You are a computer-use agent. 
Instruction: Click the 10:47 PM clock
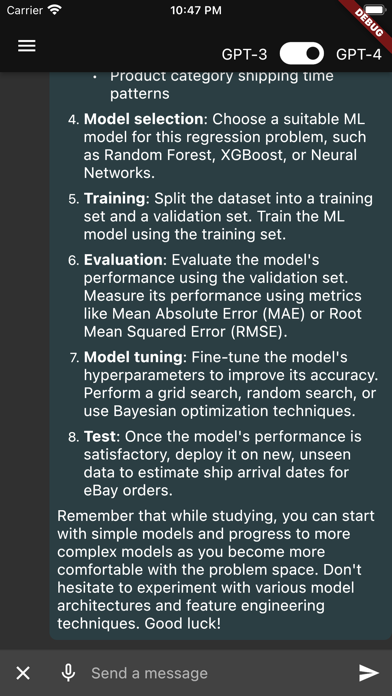(x=196, y=10)
